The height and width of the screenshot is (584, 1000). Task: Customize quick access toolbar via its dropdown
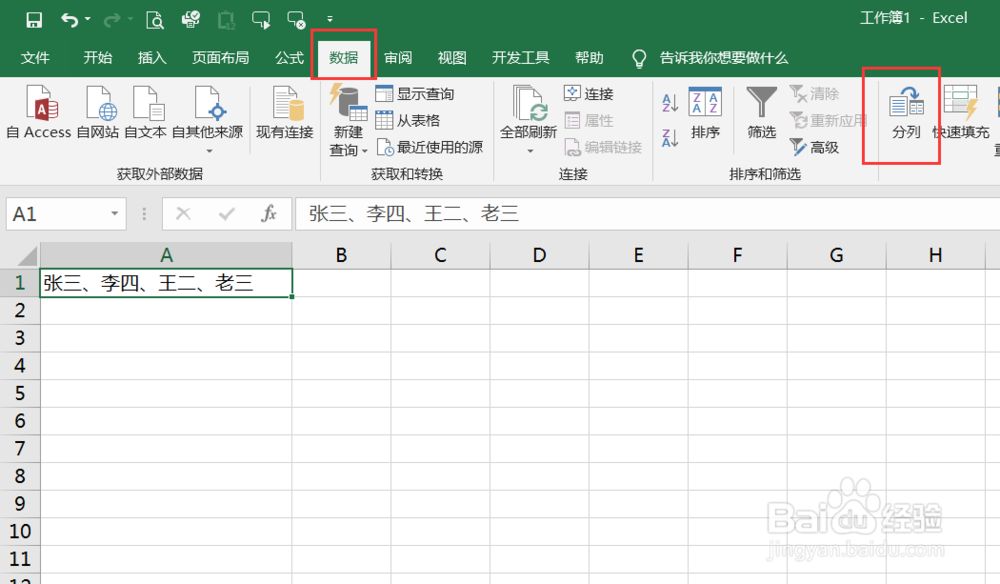pyautogui.click(x=329, y=17)
